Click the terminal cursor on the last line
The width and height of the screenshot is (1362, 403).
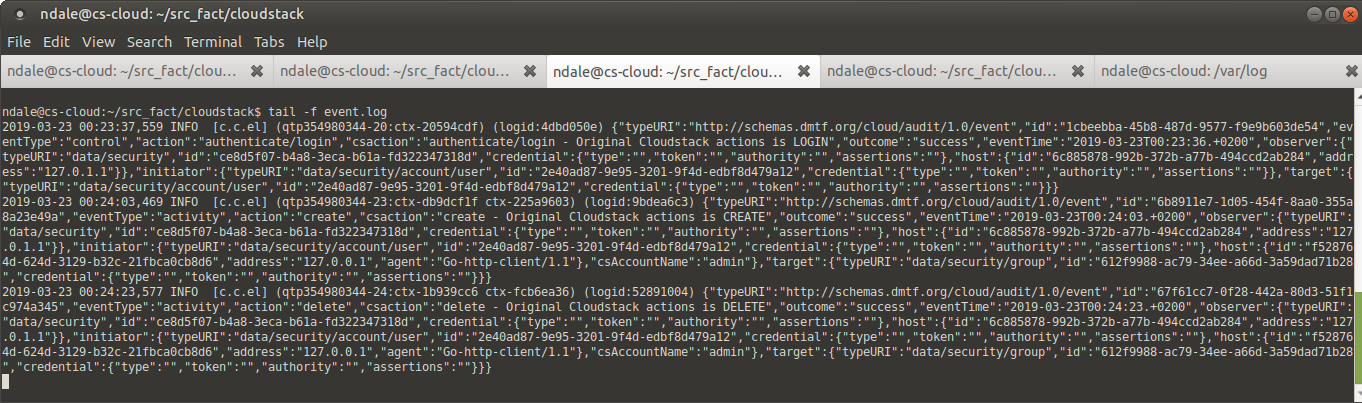pyautogui.click(x=5, y=382)
